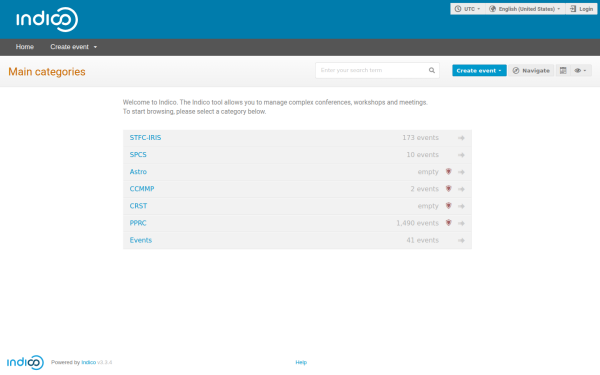Click the '2 events' count text
This screenshot has height=375, width=600.
tap(425, 189)
